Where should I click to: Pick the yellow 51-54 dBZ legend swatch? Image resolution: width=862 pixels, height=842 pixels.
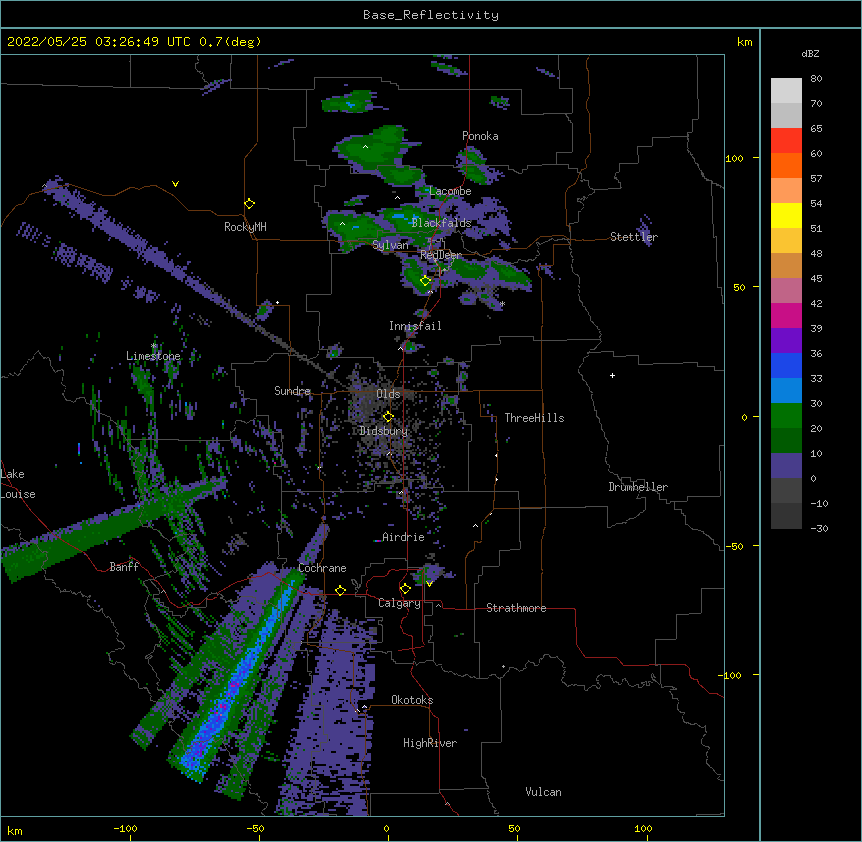786,215
